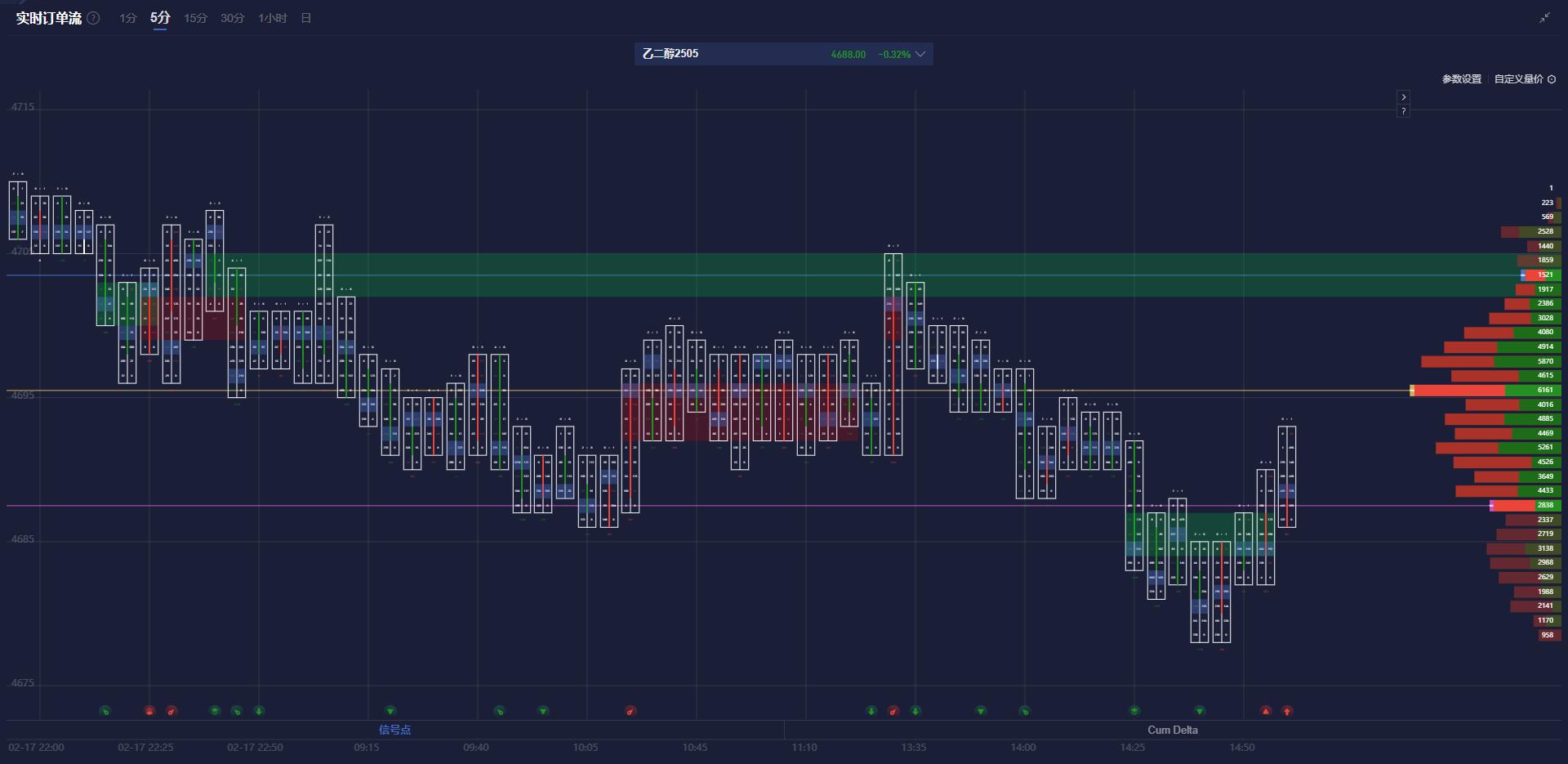The width and height of the screenshot is (1568, 764).
Task: Collapse the order flow panel via shrink icon
Action: pyautogui.click(x=1544, y=18)
